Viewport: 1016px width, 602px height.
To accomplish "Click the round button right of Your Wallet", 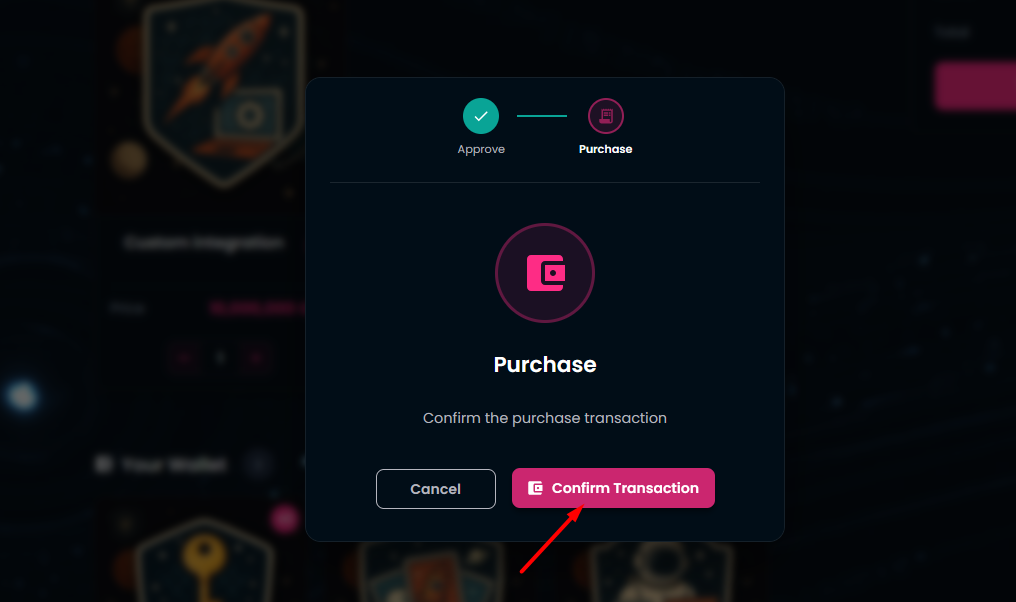I will click(x=259, y=463).
